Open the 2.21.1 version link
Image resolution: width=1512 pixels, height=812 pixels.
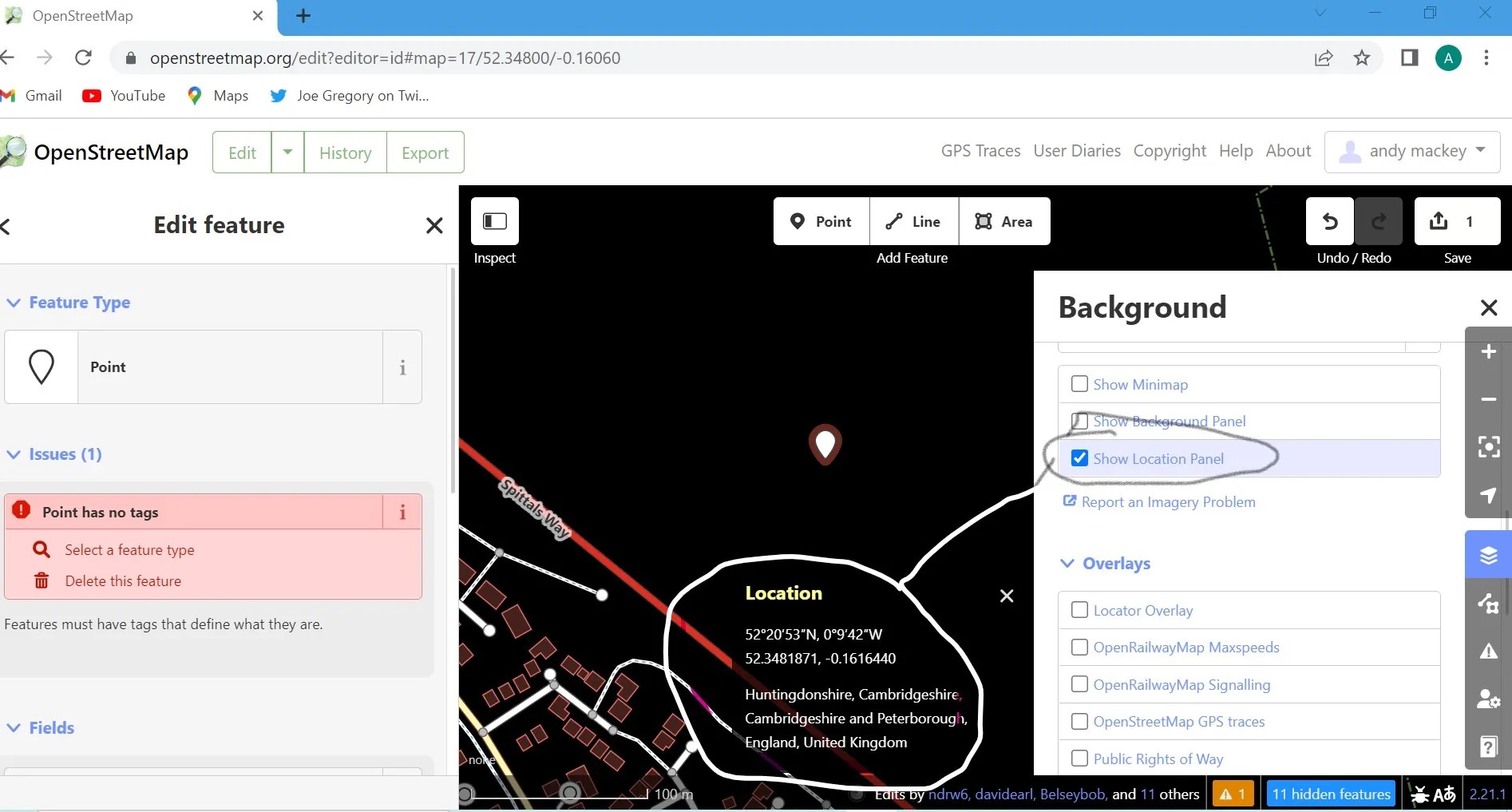(1487, 794)
